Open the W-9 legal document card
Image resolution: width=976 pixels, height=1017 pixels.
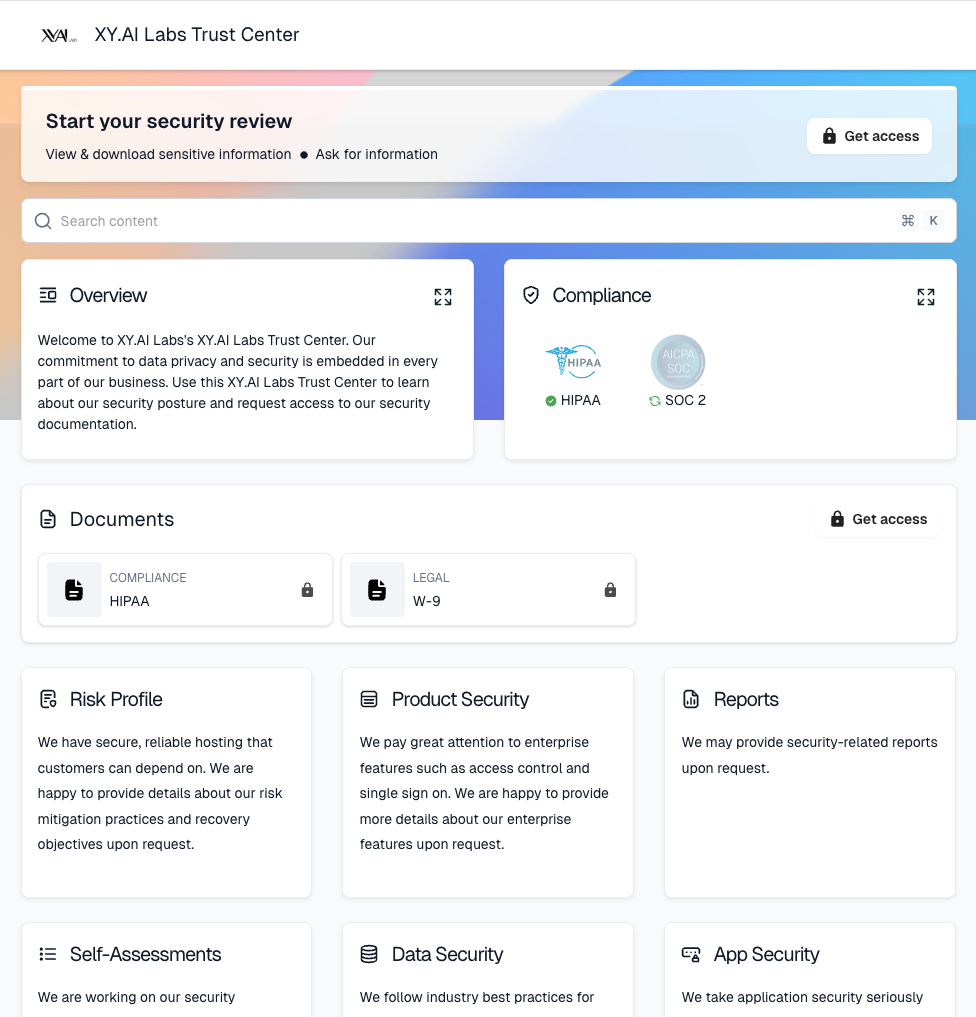click(488, 590)
